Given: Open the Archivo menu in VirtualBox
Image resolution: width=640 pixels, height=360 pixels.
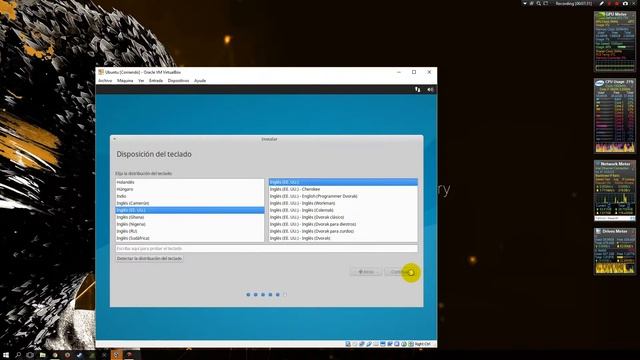Looking at the screenshot, I should coord(105,81).
